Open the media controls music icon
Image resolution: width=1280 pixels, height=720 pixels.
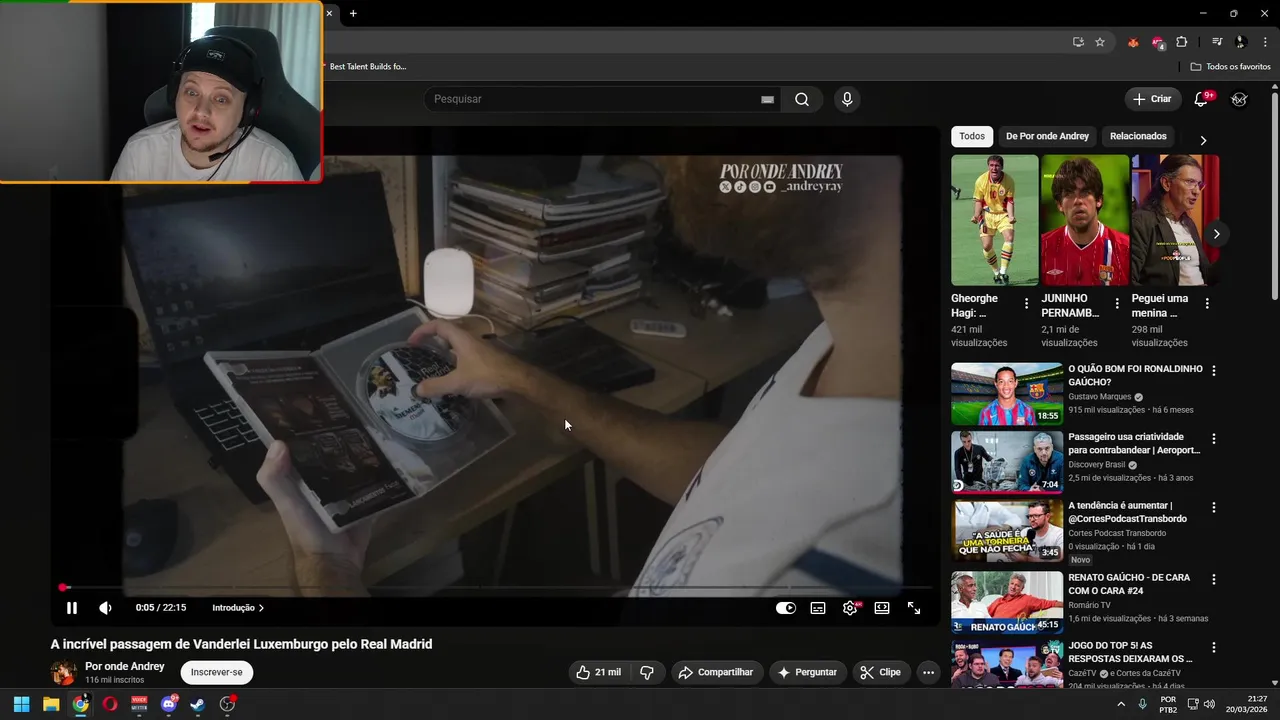pos(1217,42)
